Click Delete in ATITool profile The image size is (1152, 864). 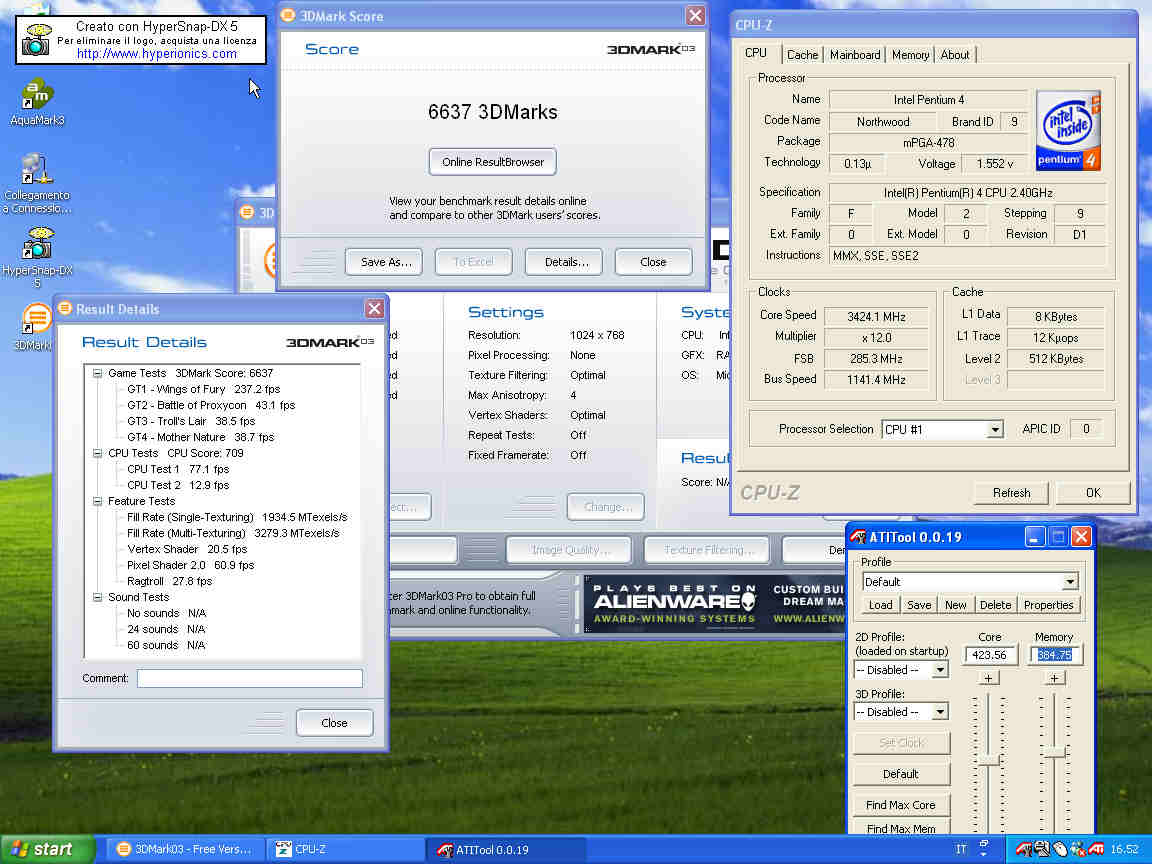coord(995,605)
